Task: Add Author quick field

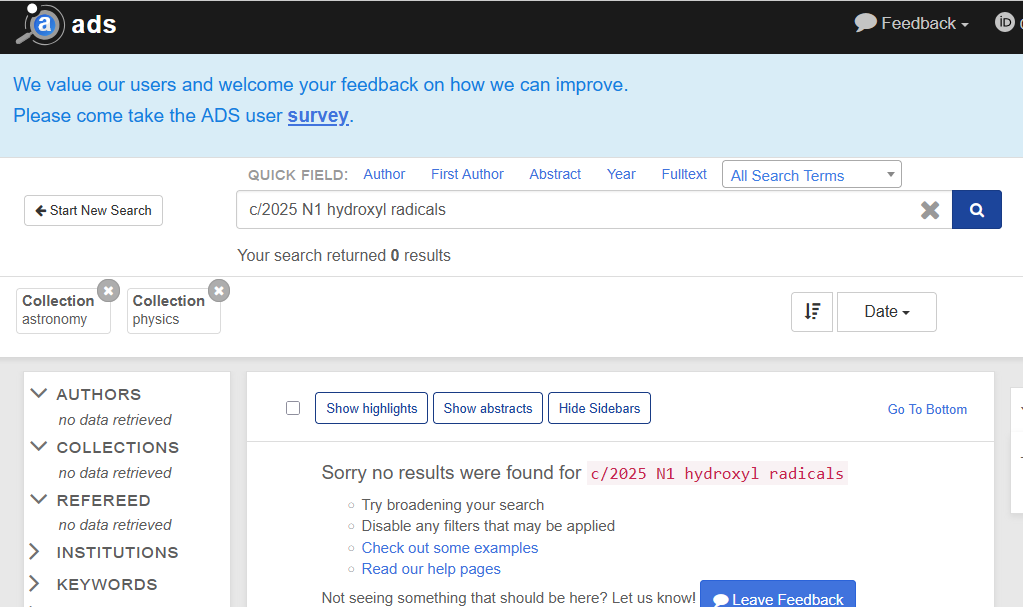Action: [384, 174]
